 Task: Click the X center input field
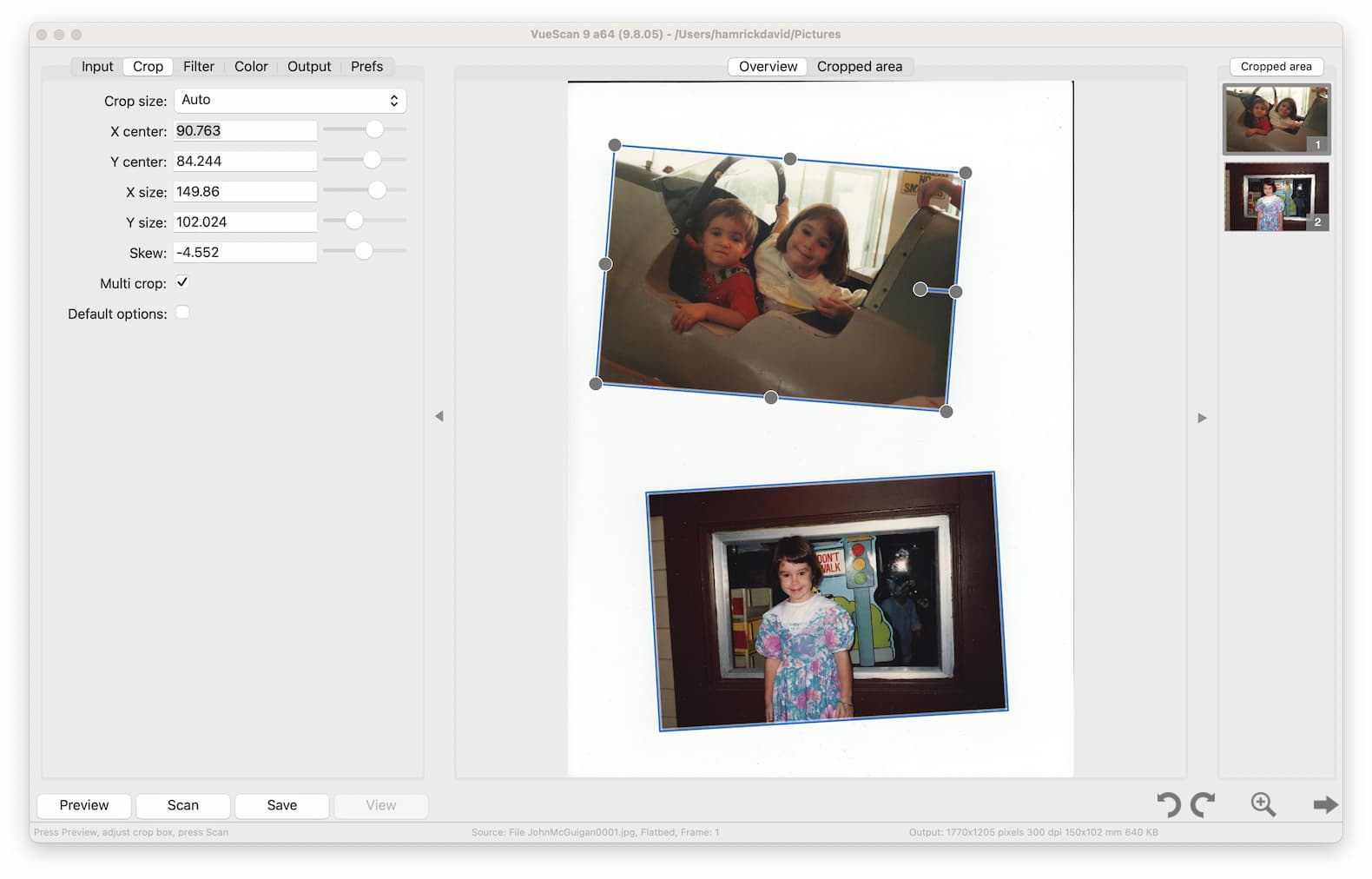245,131
